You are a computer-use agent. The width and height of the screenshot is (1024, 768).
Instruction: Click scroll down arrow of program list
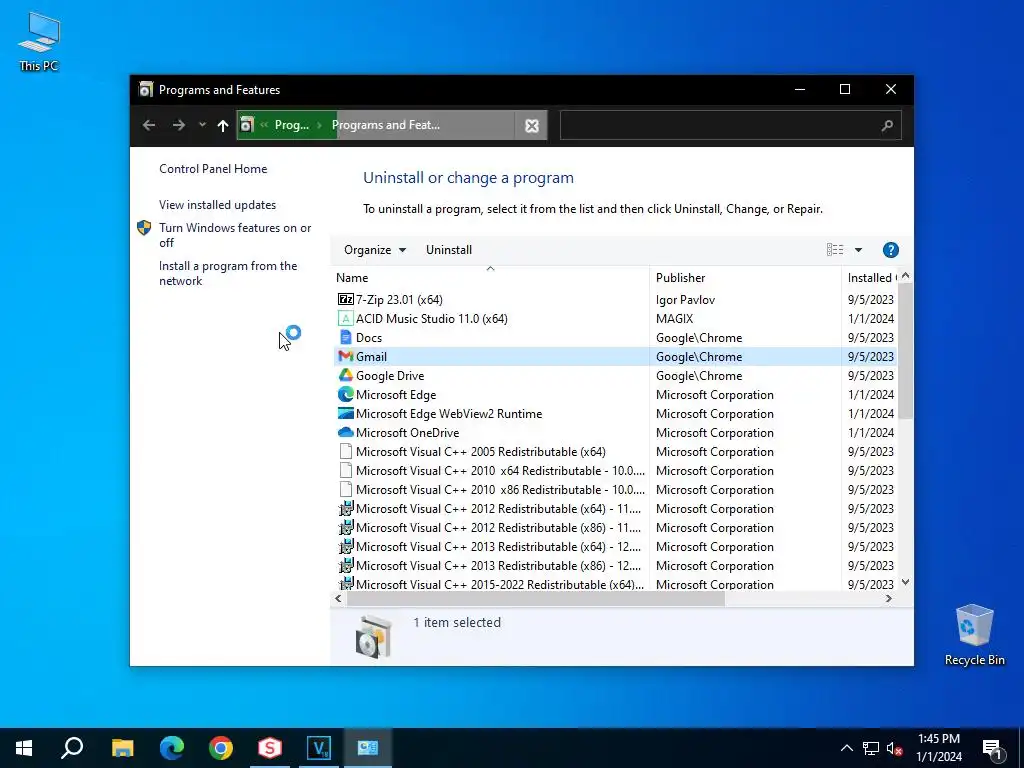pos(905,583)
